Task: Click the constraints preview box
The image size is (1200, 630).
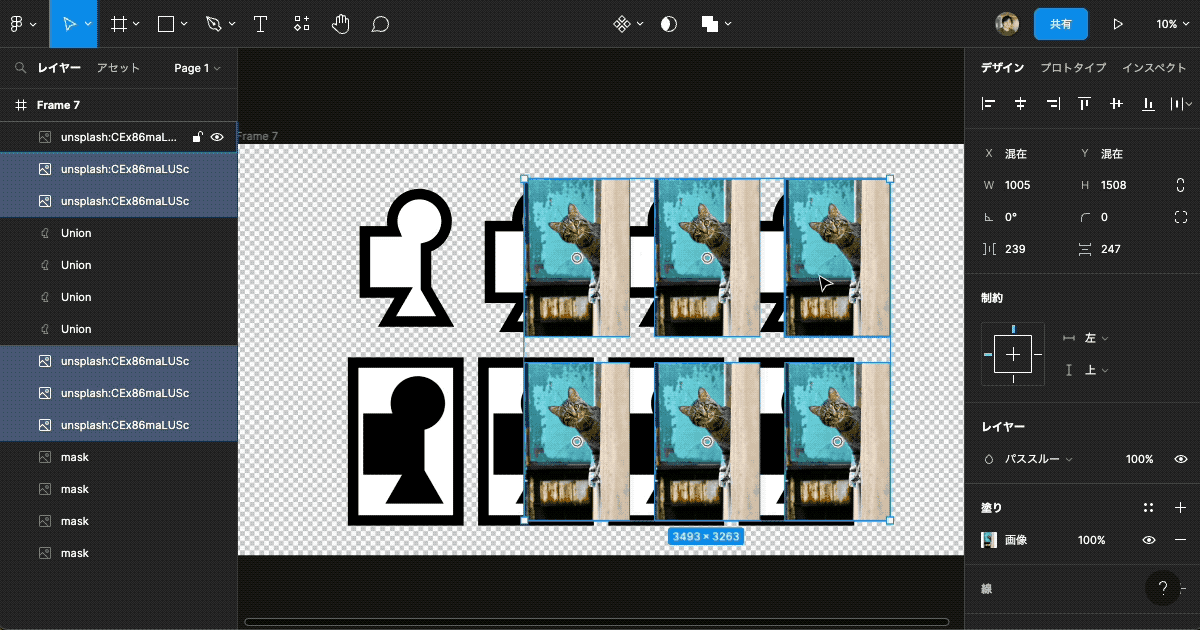Action: (1013, 354)
